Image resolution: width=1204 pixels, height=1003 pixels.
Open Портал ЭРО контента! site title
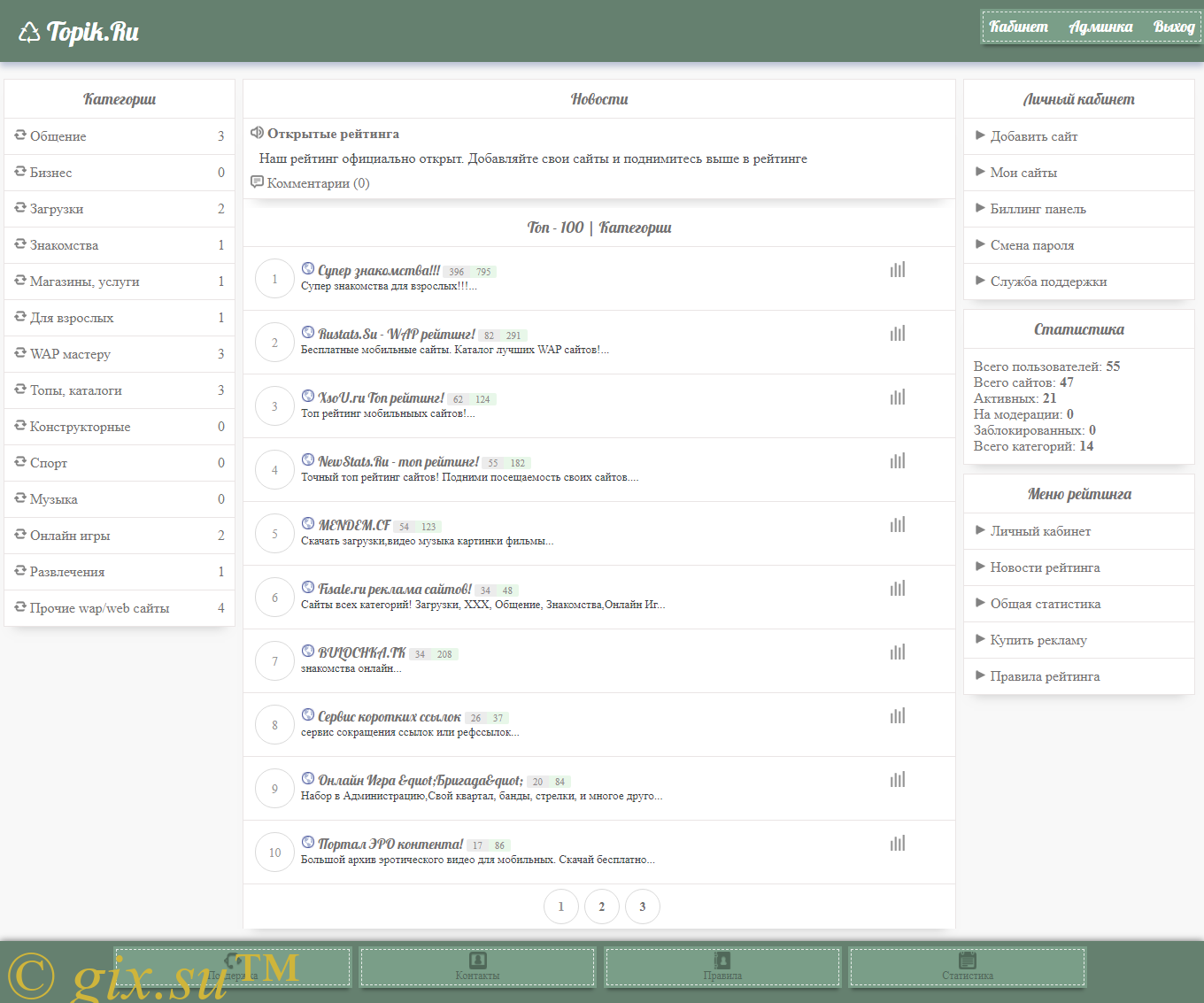(390, 845)
